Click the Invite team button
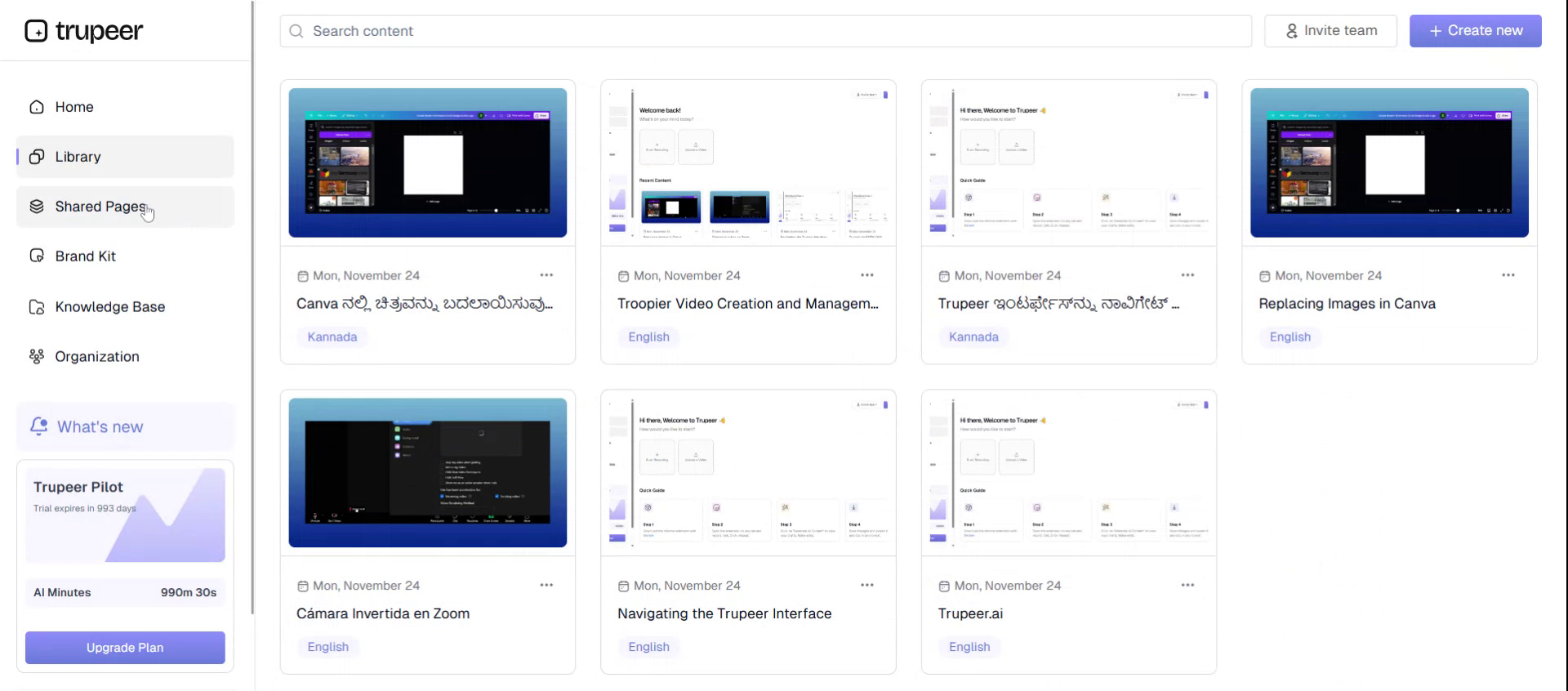Screen dimensions: 1568x691 tap(1330, 31)
